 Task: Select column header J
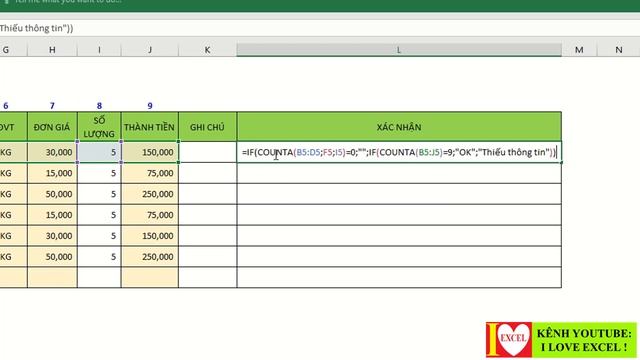pos(150,50)
